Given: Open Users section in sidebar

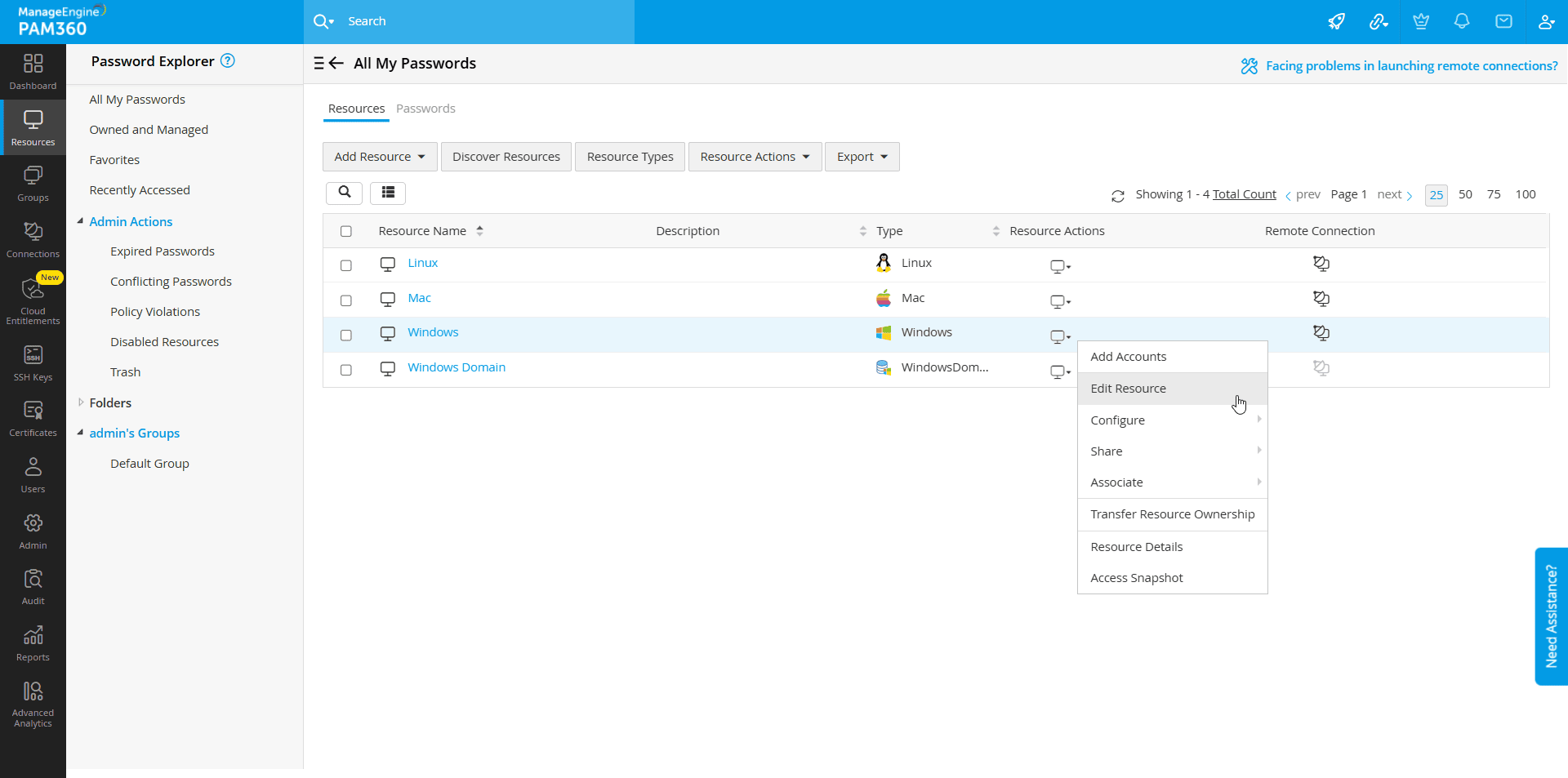Looking at the screenshot, I should (33, 475).
